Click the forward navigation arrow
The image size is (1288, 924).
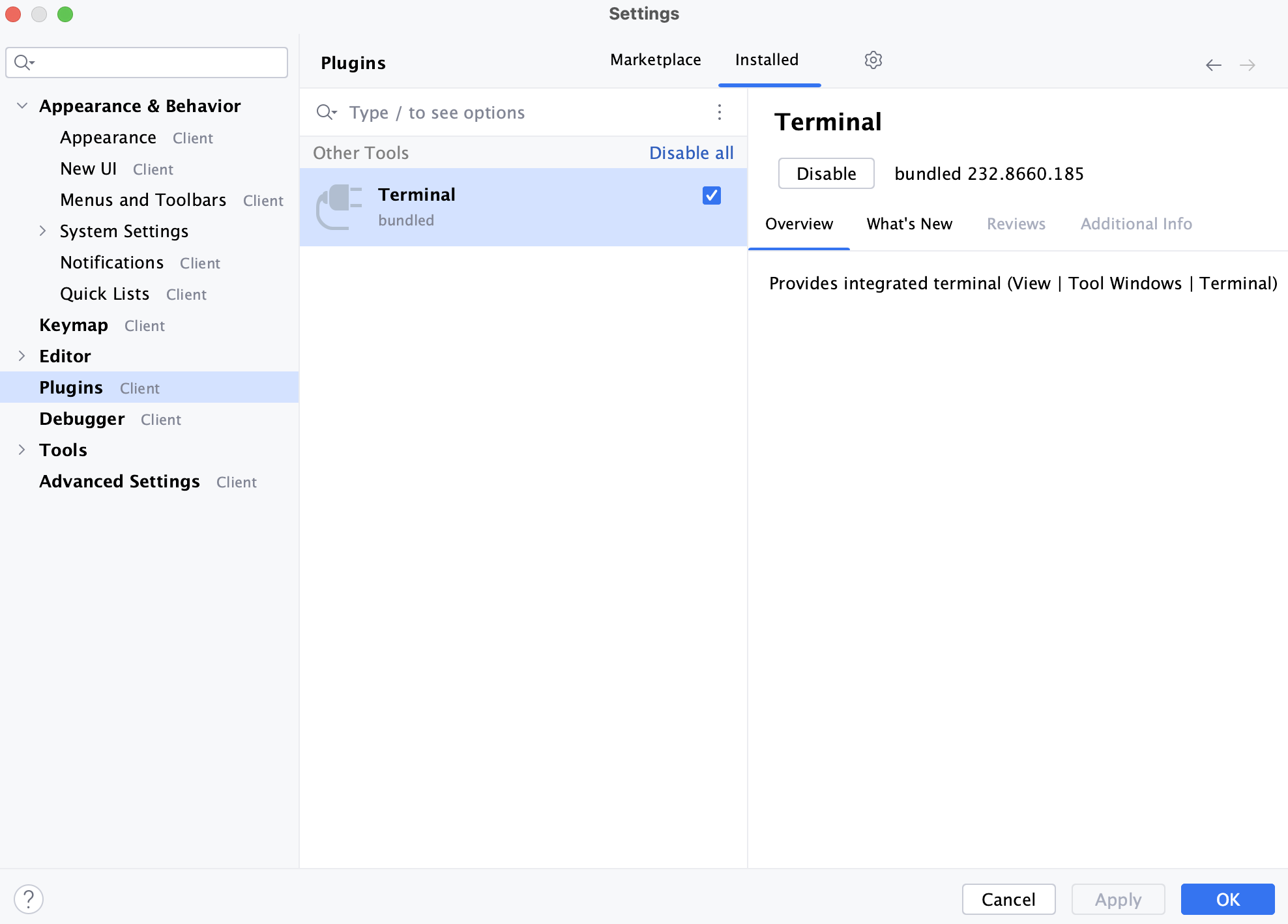pyautogui.click(x=1249, y=65)
